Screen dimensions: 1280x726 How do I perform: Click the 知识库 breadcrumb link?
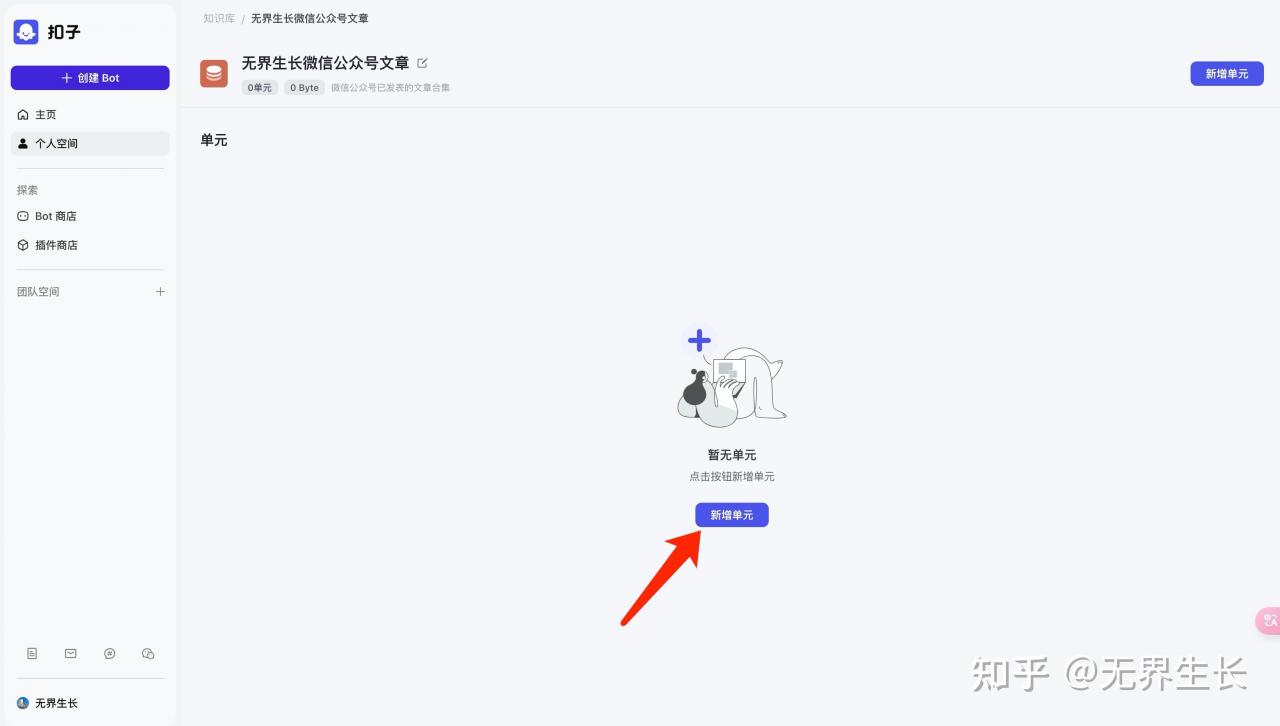click(x=219, y=19)
